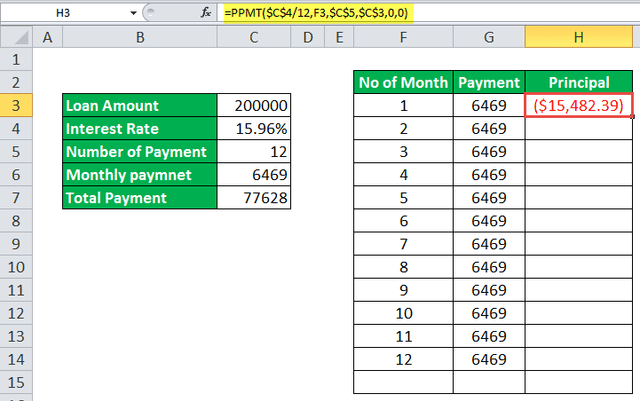Select row 3 header
The width and height of the screenshot is (640, 401).
point(16,105)
